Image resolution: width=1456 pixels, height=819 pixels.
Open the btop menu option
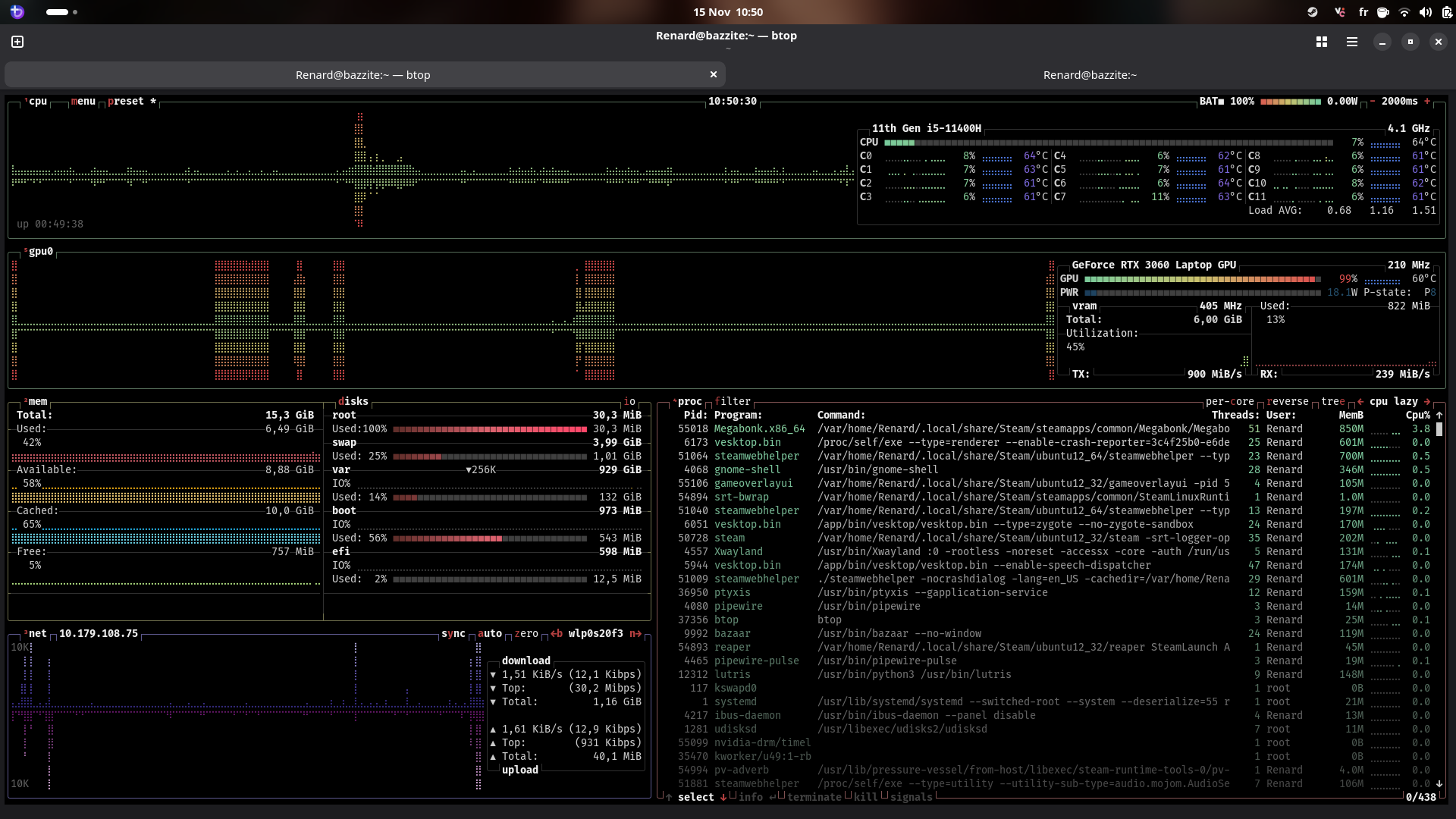83,101
